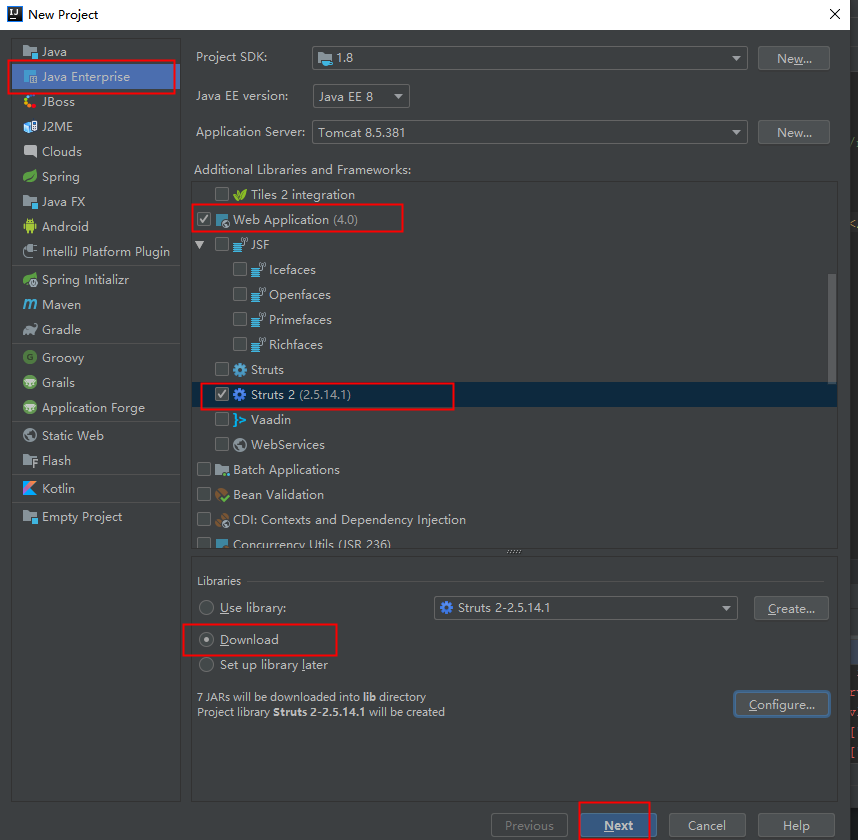Click the Cancel button
The image size is (858, 840).
(707, 825)
